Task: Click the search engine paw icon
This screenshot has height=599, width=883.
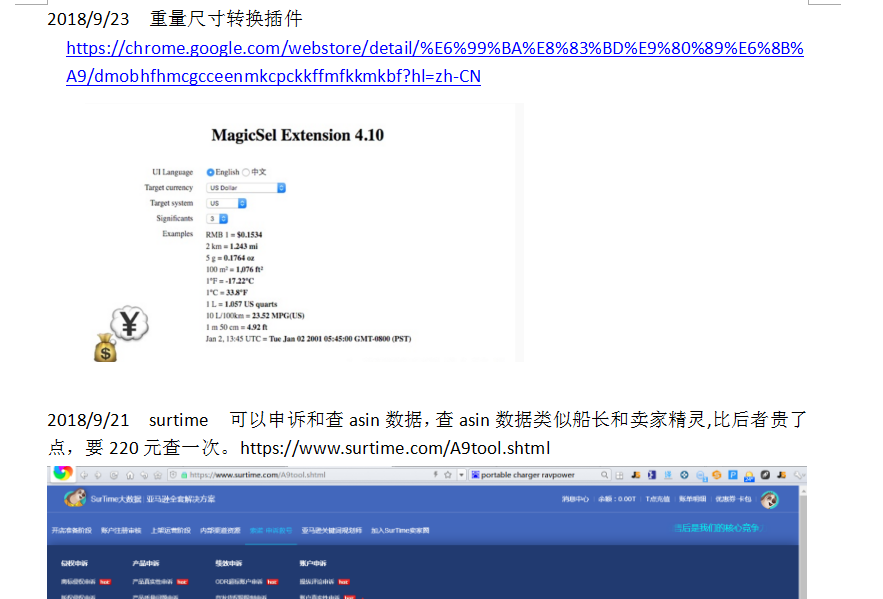Action: 475,475
